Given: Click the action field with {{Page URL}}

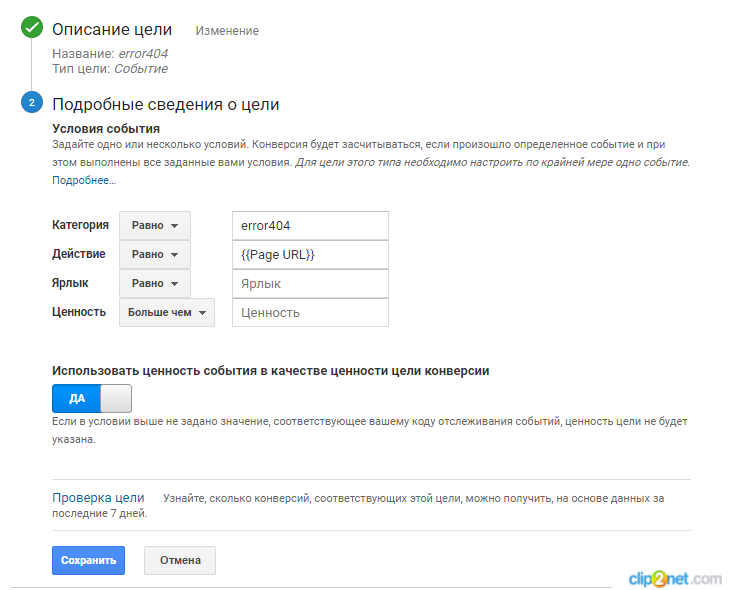Looking at the screenshot, I should pyautogui.click(x=310, y=255).
